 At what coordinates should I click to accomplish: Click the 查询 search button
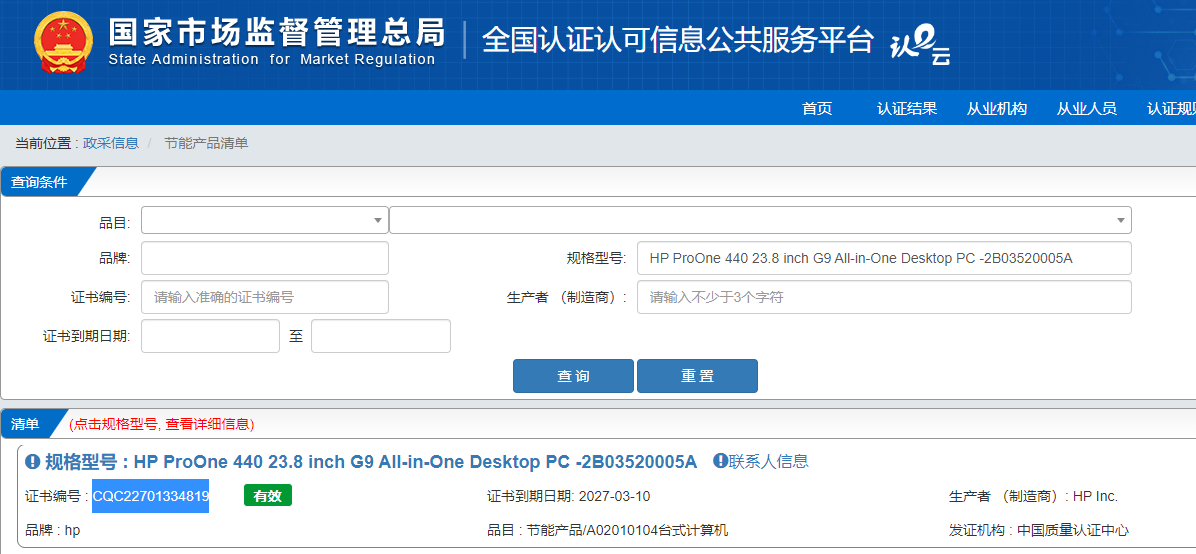click(574, 376)
